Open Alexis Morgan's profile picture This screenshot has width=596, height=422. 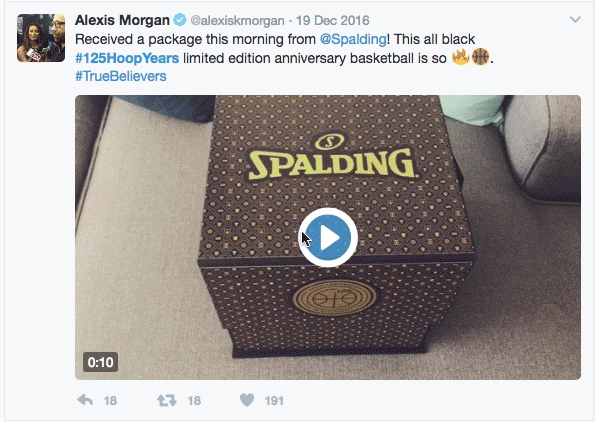point(41,38)
